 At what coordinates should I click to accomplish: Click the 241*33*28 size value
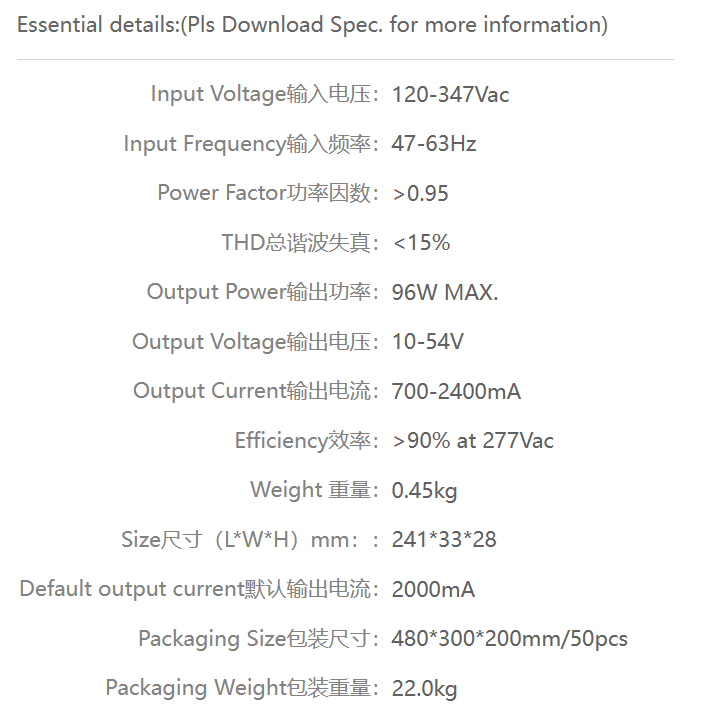point(444,539)
